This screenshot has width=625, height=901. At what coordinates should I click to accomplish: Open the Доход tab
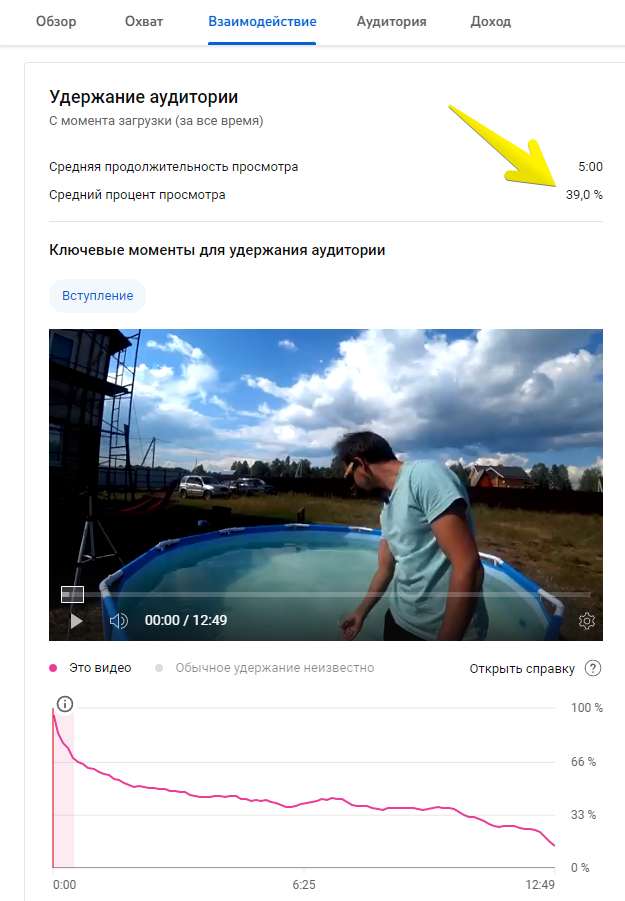coord(491,22)
